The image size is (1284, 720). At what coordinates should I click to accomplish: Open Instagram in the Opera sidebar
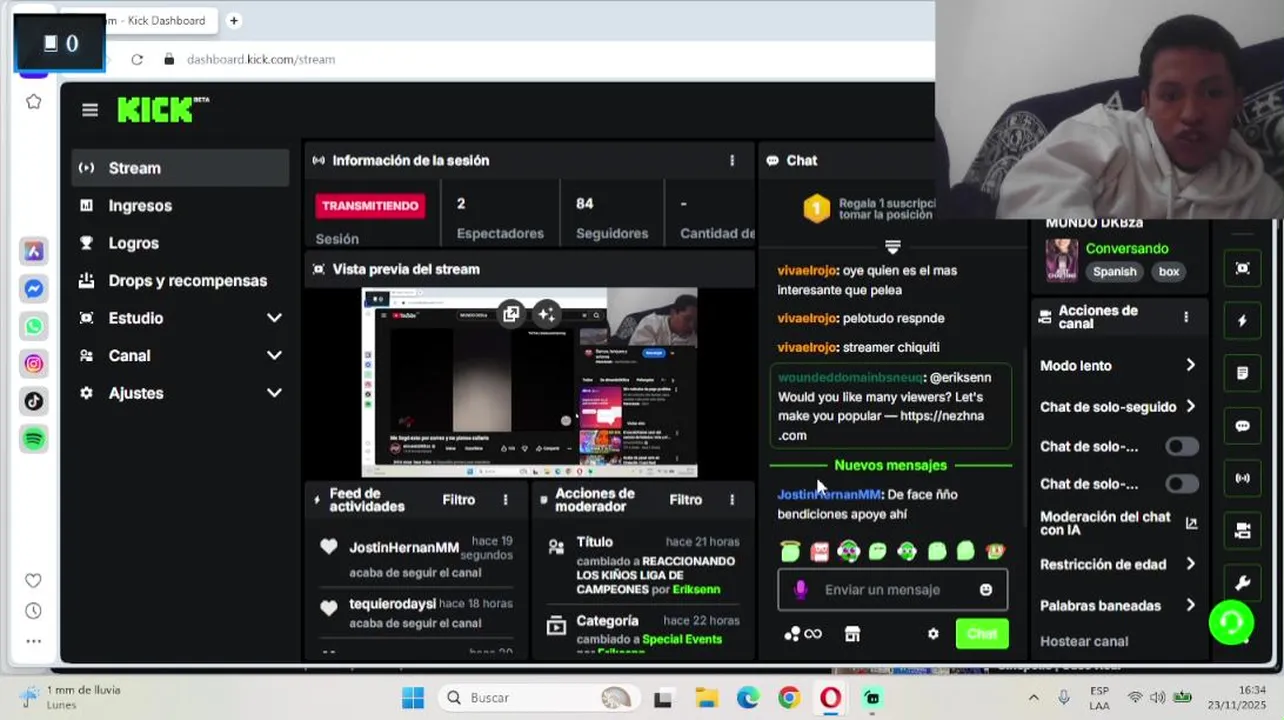point(34,364)
